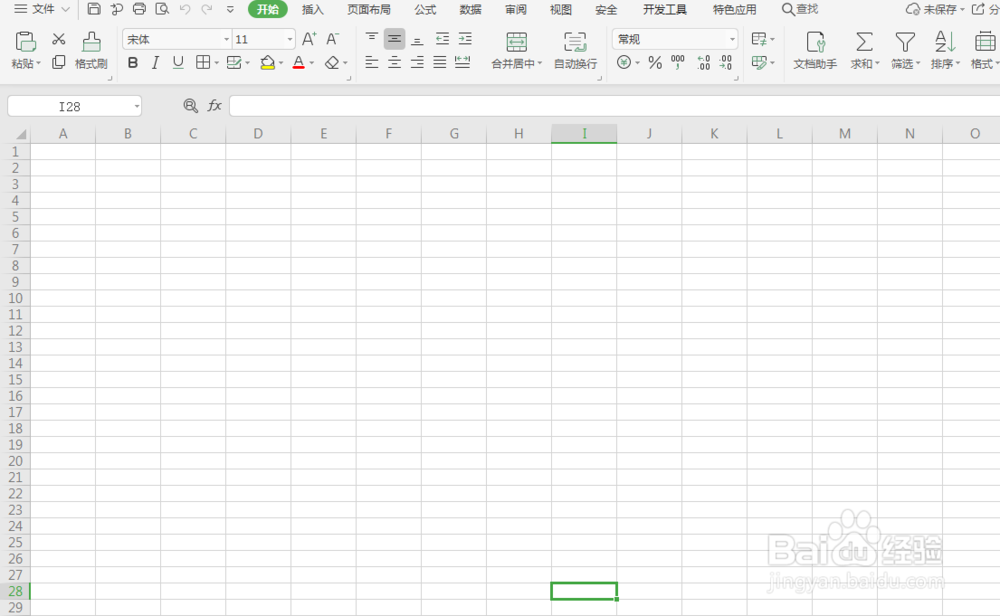Click the AutoSum (求和) sigma icon
Screen dimensions: 1000x616
pyautogui.click(x=864, y=42)
